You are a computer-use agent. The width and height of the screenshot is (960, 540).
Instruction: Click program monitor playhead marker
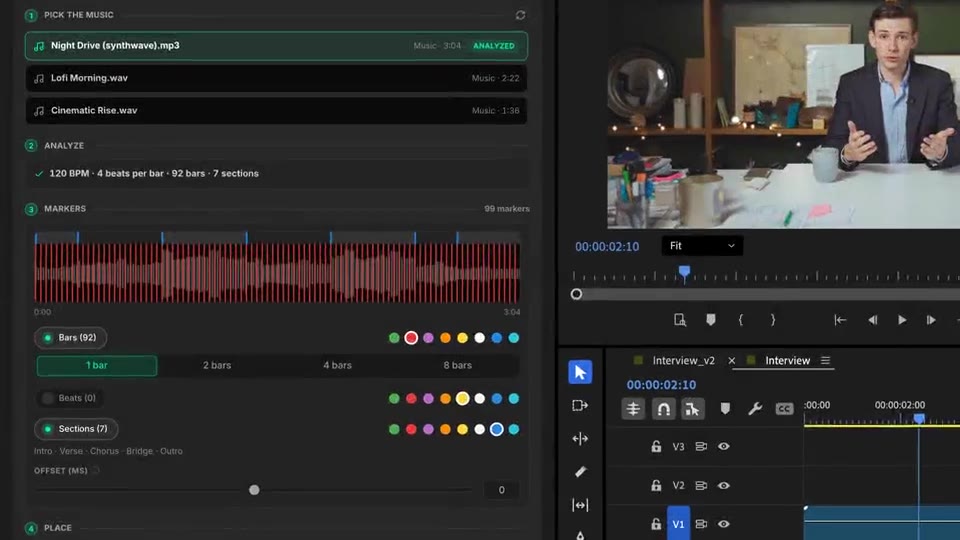tap(684, 272)
